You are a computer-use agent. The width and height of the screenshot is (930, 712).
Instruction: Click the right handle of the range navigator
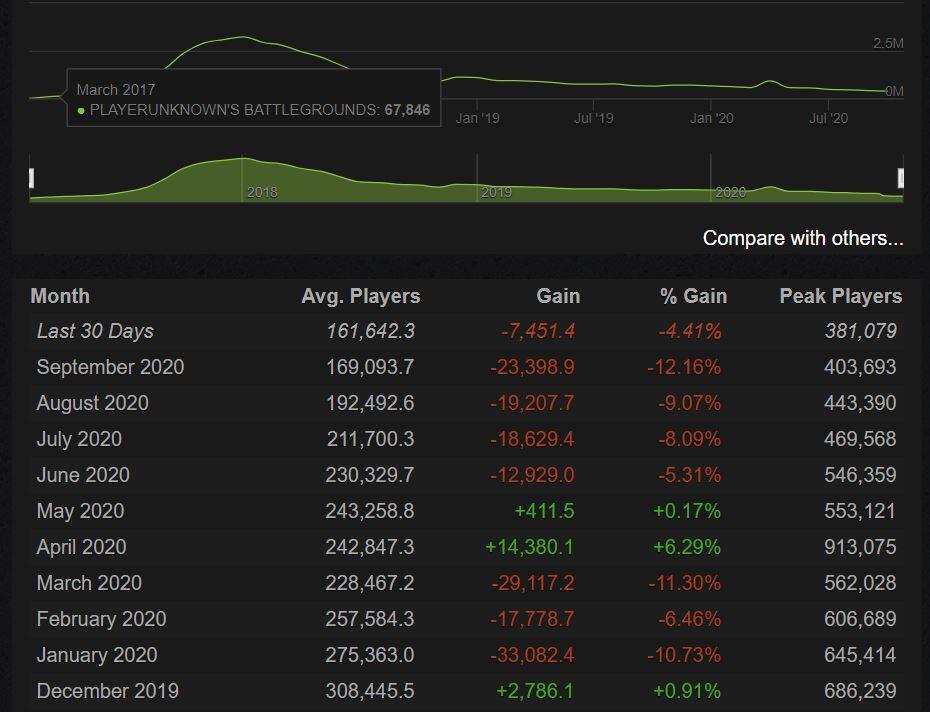point(901,178)
